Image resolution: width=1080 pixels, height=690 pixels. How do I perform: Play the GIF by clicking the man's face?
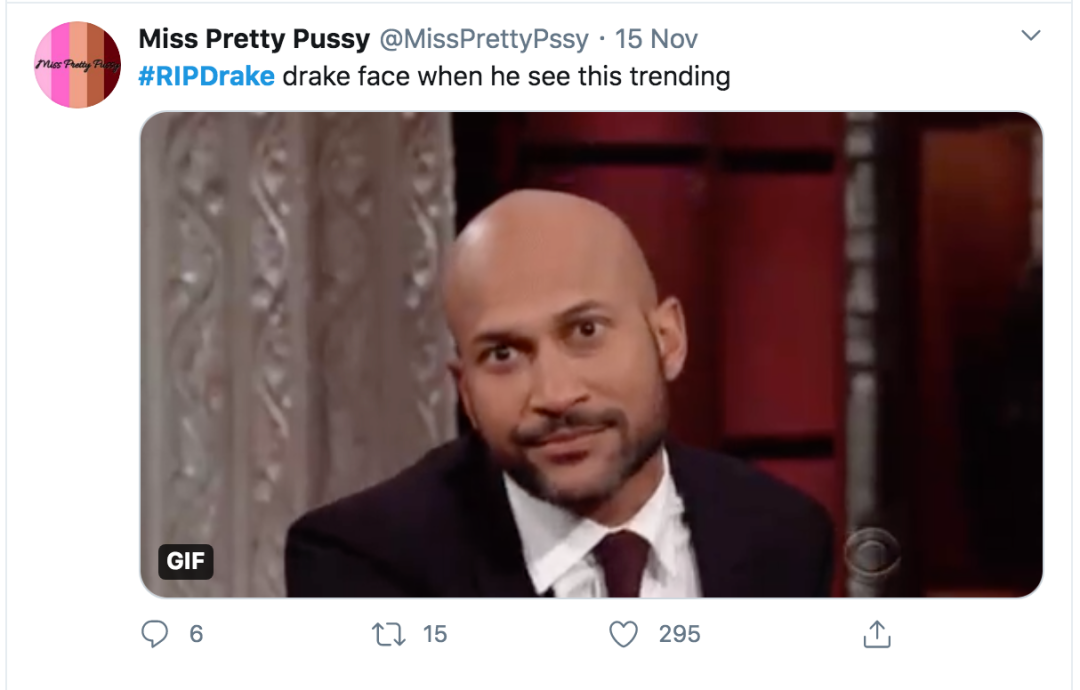tap(562, 360)
